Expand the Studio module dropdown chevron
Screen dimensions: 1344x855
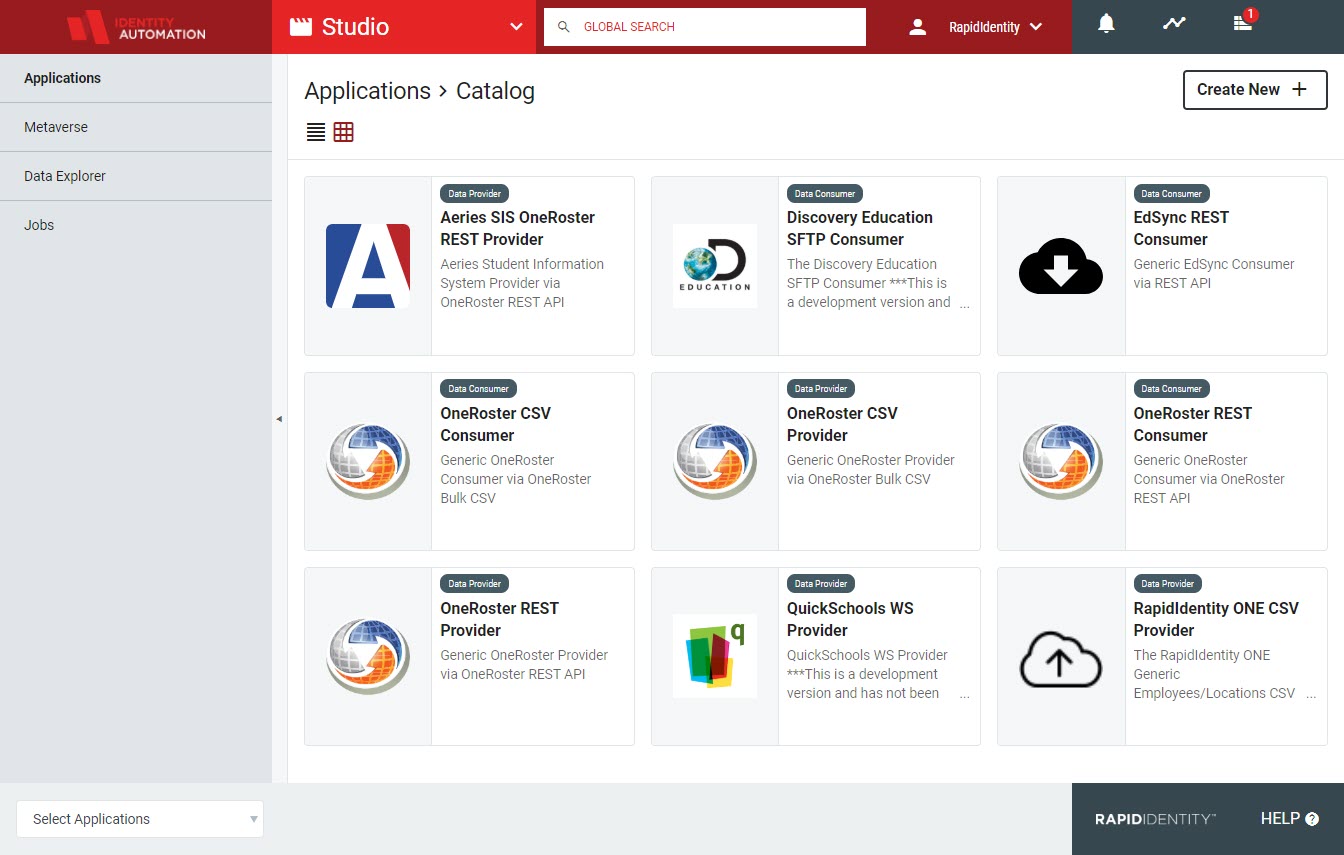pyautogui.click(x=516, y=27)
